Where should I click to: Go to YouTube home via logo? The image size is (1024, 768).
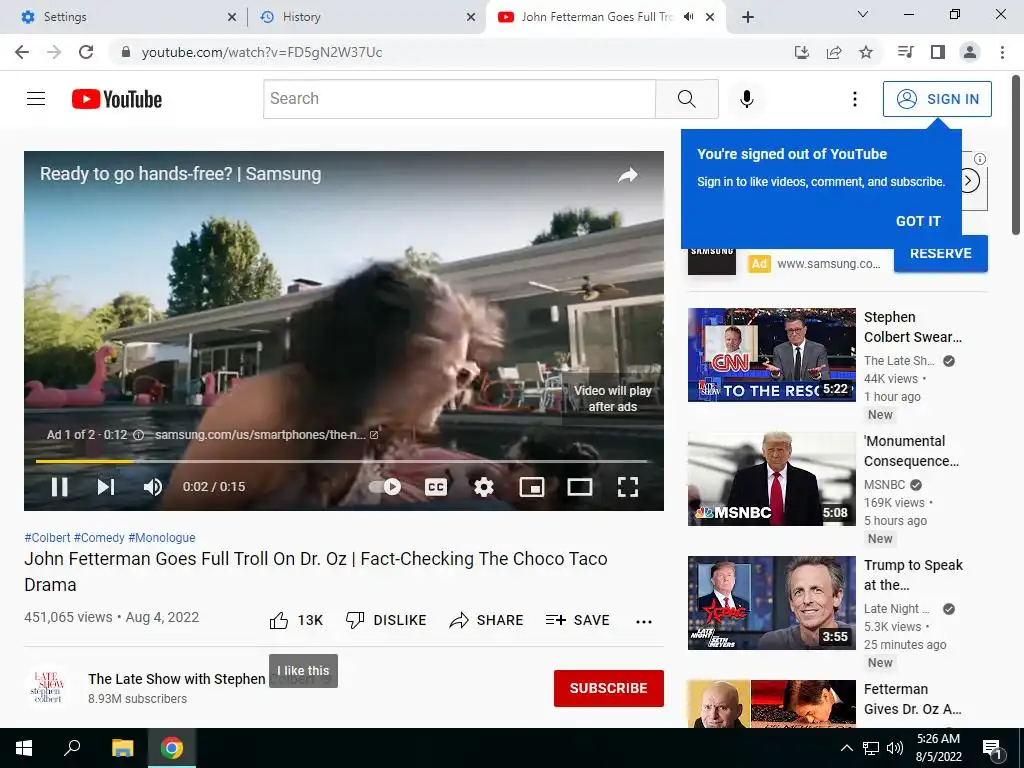pyautogui.click(x=117, y=99)
